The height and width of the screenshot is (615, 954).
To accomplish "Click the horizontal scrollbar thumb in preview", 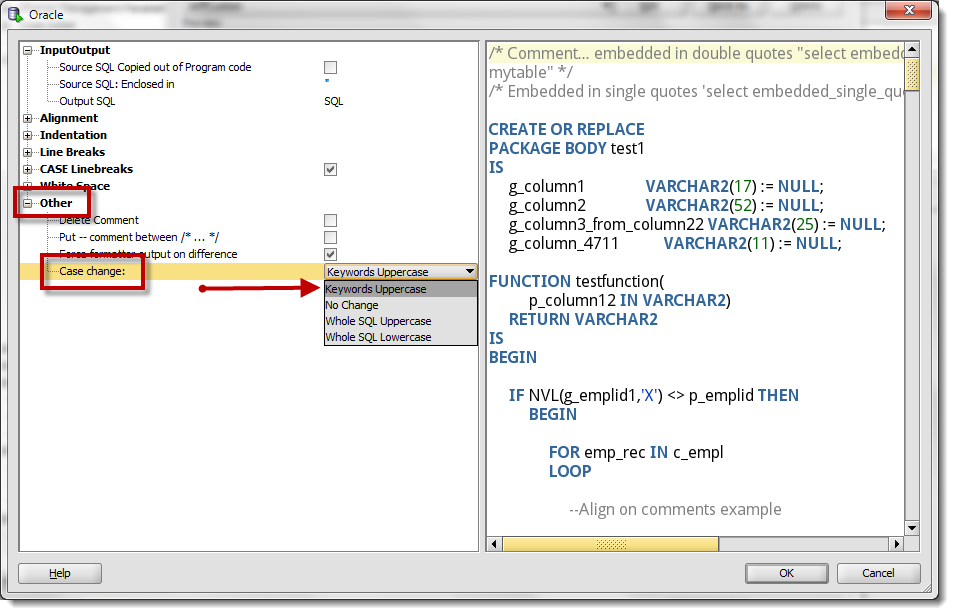I will tap(611, 544).
